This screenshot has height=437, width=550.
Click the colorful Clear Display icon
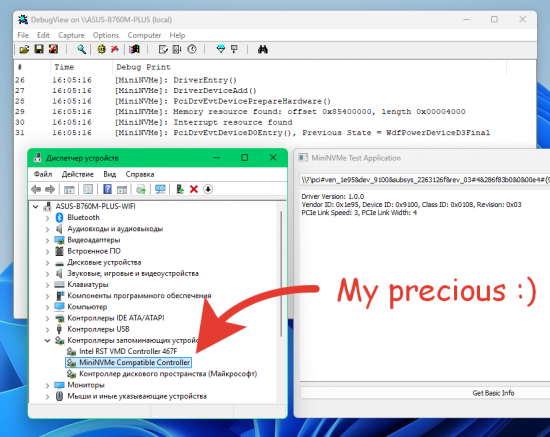[134, 49]
